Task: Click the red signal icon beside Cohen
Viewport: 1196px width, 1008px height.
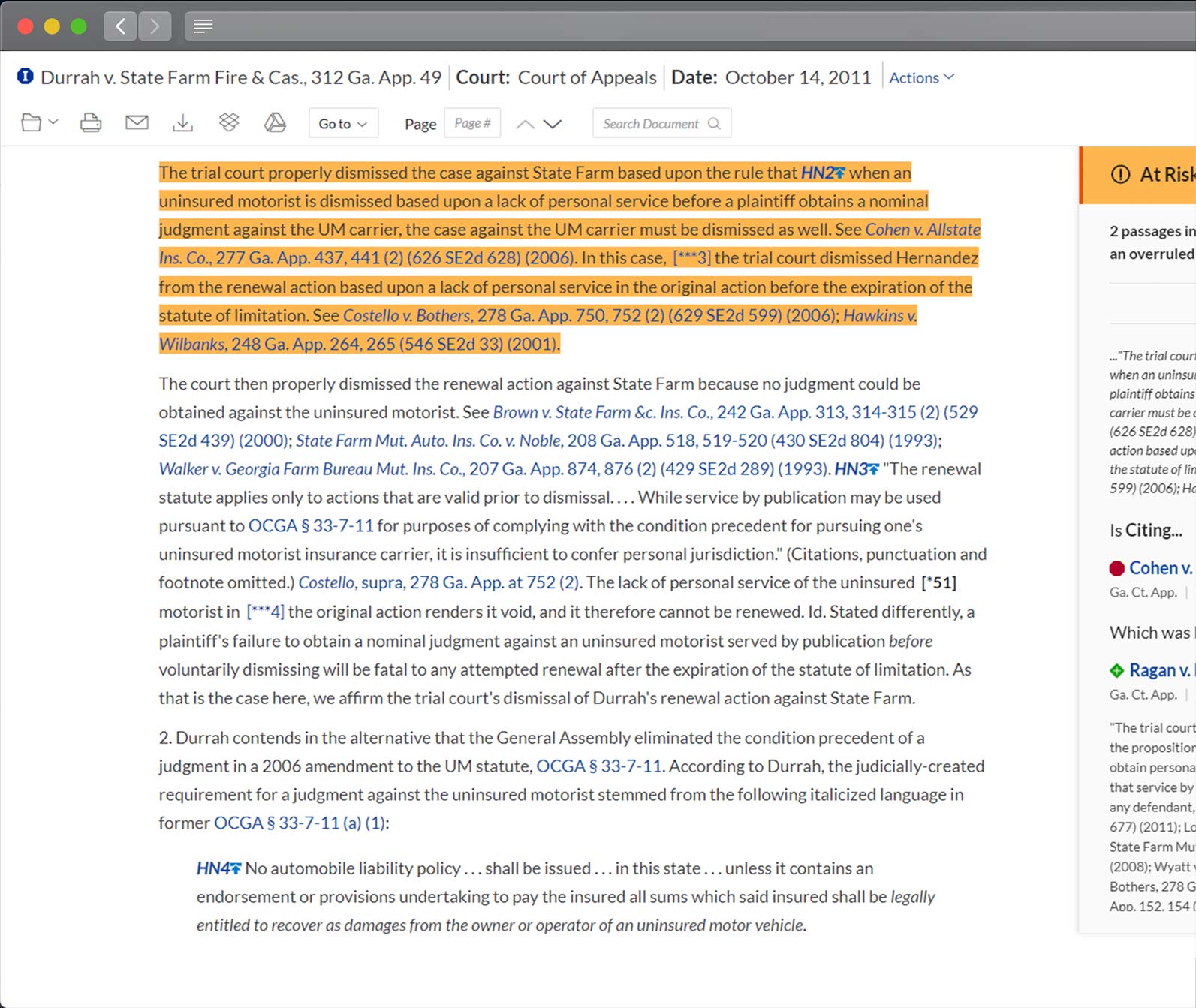Action: (1117, 568)
